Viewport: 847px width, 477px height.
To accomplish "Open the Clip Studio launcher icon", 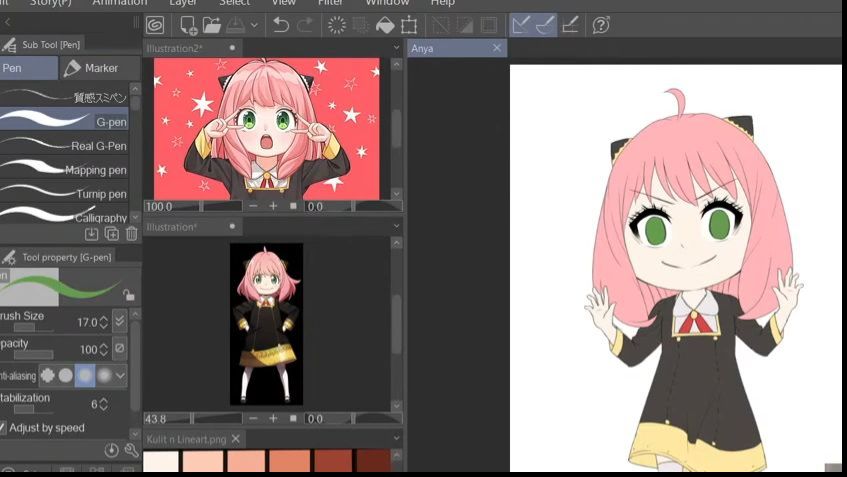I will tap(155, 25).
